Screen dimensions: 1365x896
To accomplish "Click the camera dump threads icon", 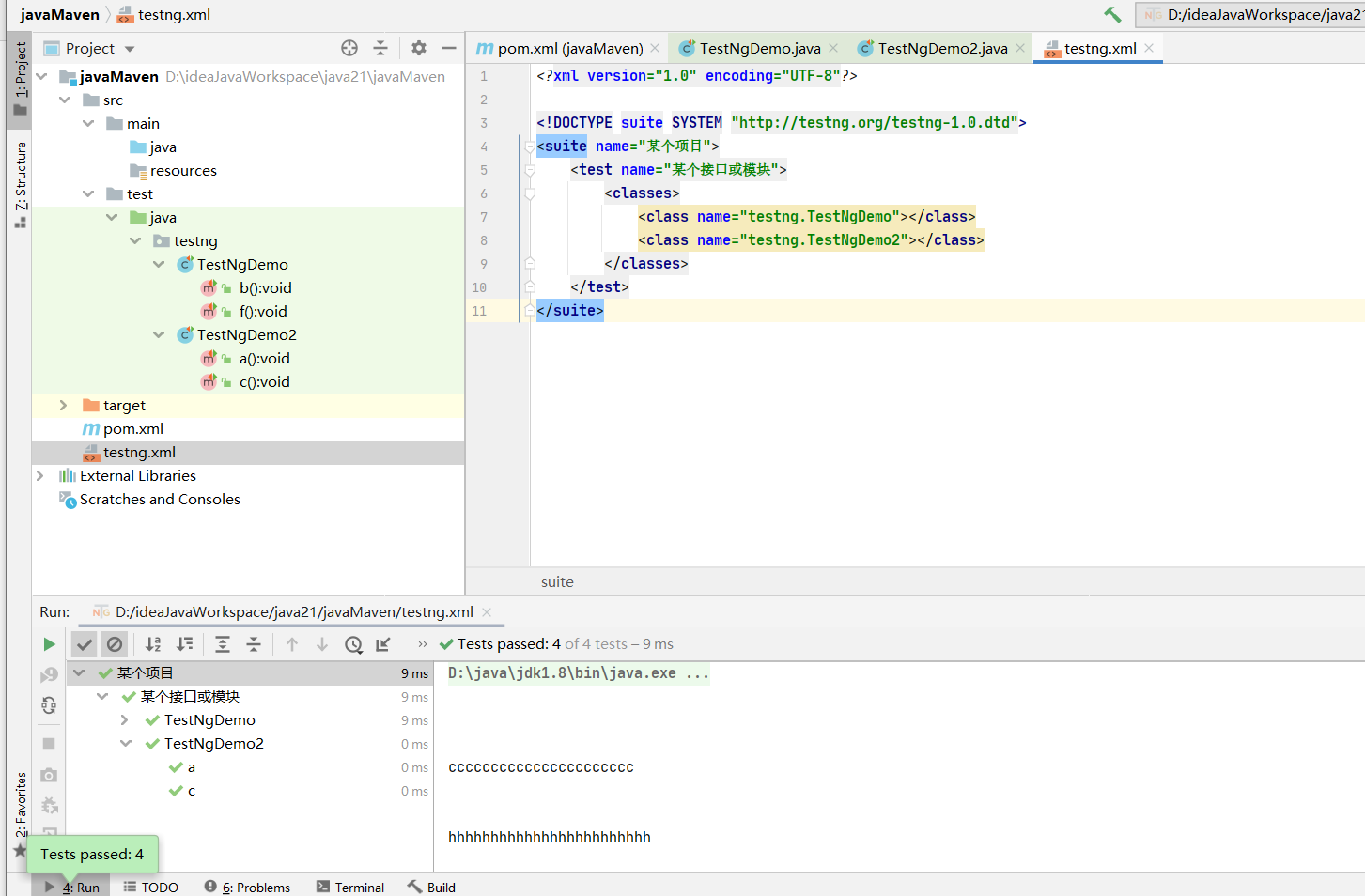I will point(49,775).
